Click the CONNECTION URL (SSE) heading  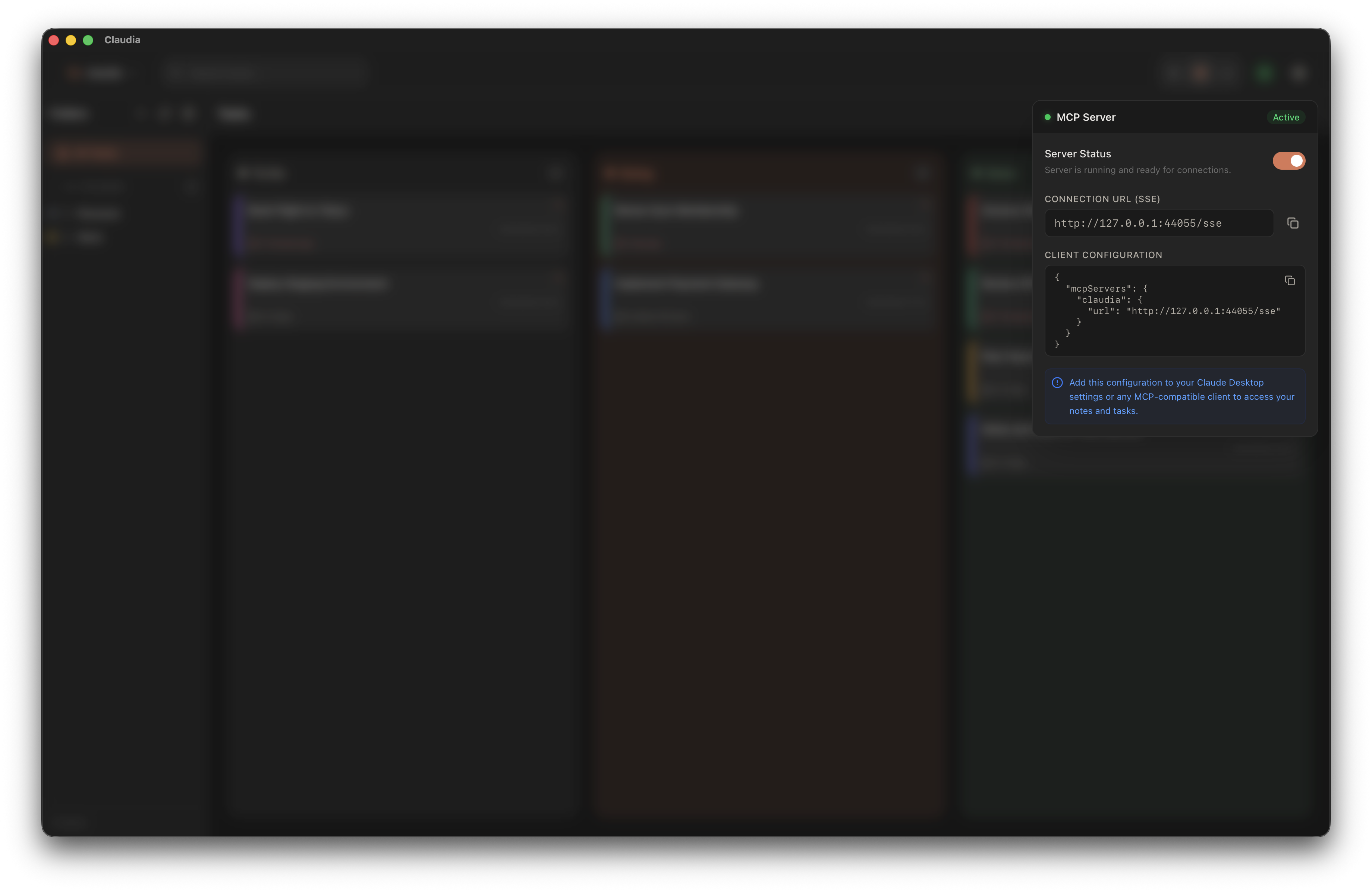click(x=1102, y=199)
